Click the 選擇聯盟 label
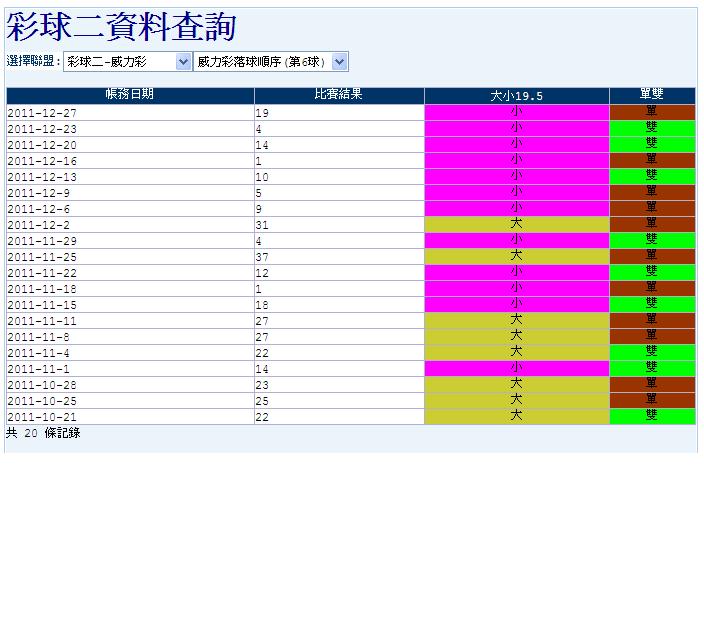Screen dimensions: 704x631 (33, 61)
